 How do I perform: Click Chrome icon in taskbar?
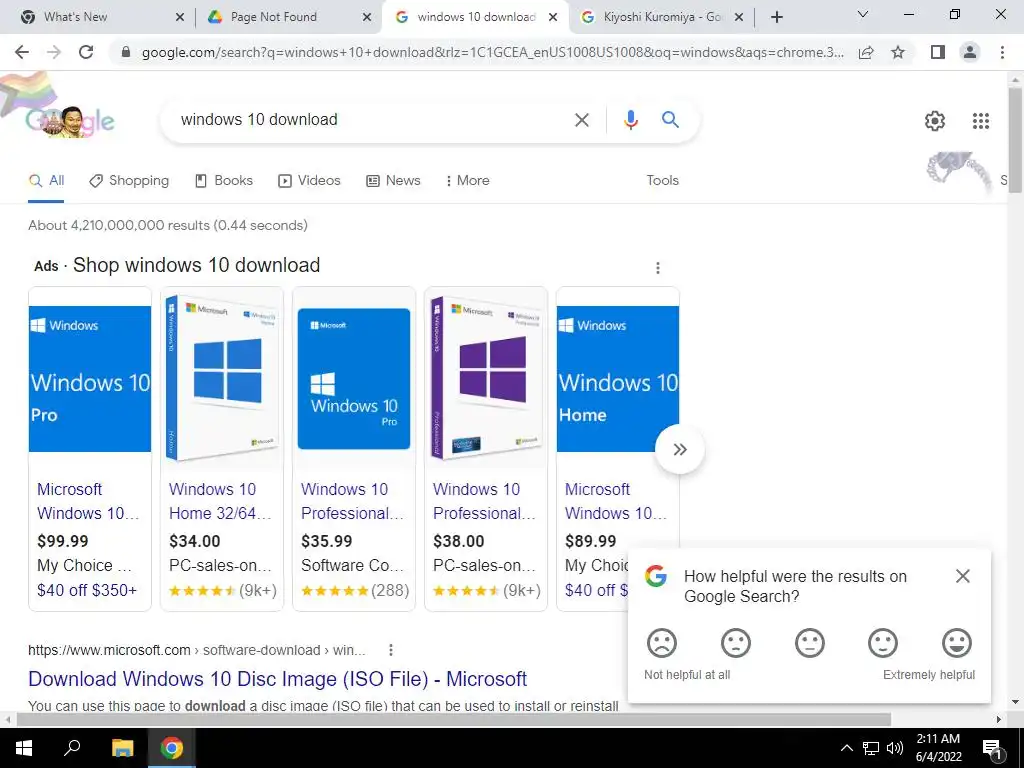coord(171,748)
